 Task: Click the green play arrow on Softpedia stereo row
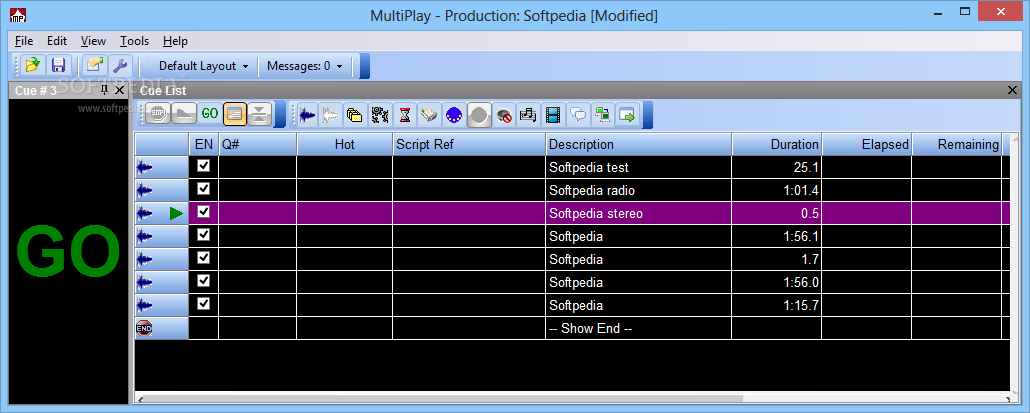point(175,213)
